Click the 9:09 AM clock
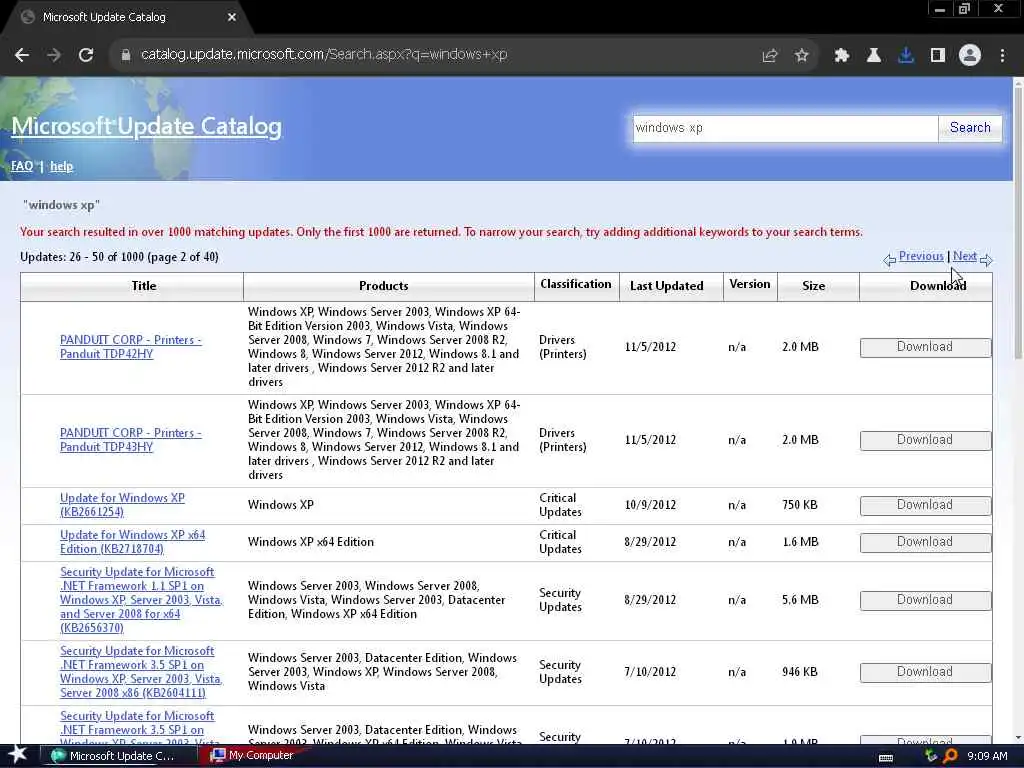 click(x=987, y=756)
